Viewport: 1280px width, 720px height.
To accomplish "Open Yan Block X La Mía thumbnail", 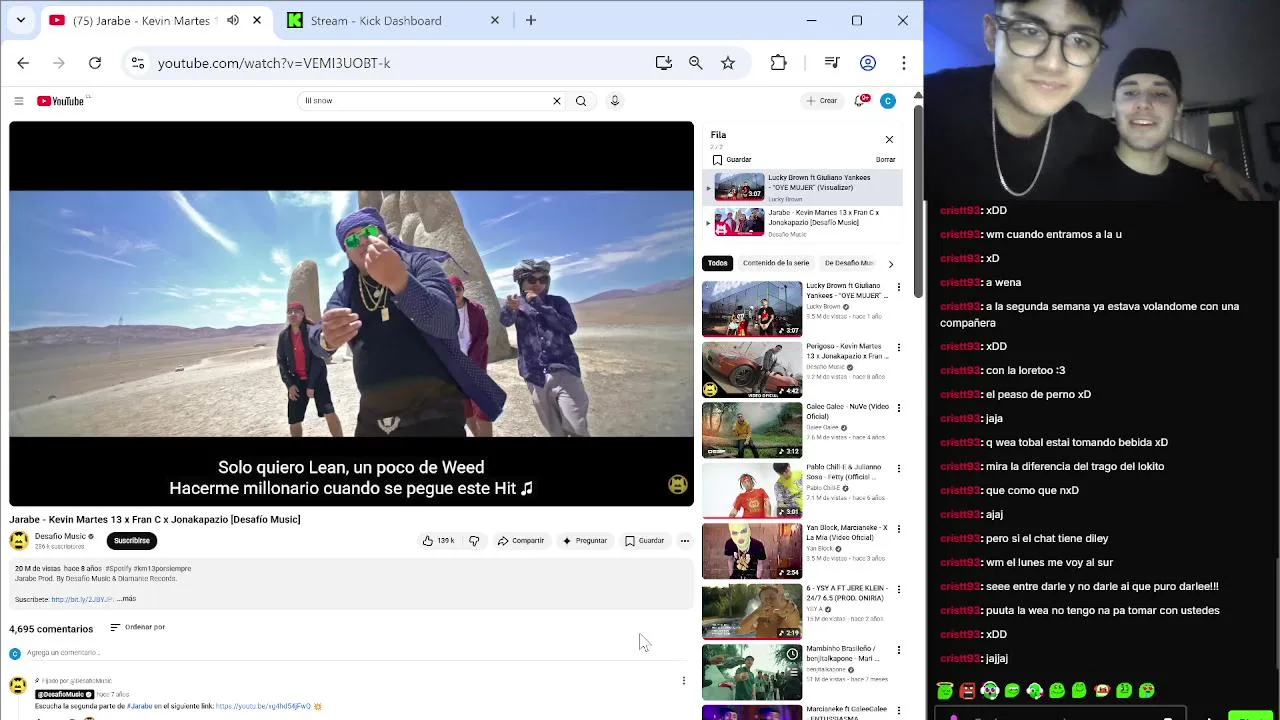I will (x=752, y=550).
